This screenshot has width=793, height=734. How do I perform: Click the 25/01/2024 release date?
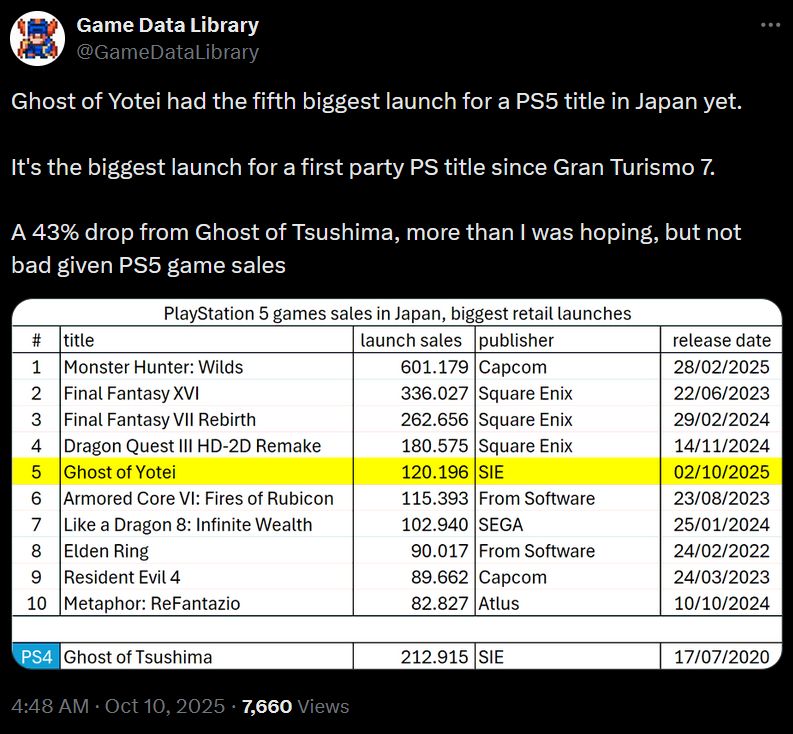[x=722, y=525]
